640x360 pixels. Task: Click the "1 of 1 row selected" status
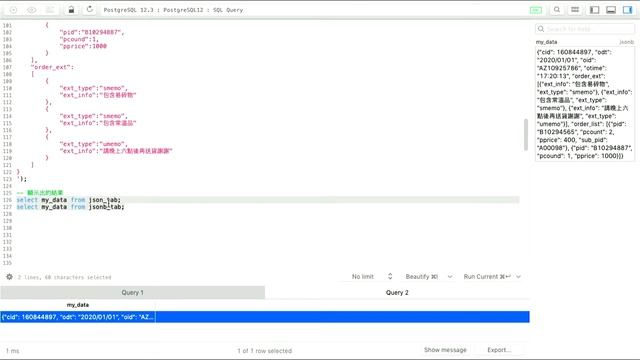[264, 351]
